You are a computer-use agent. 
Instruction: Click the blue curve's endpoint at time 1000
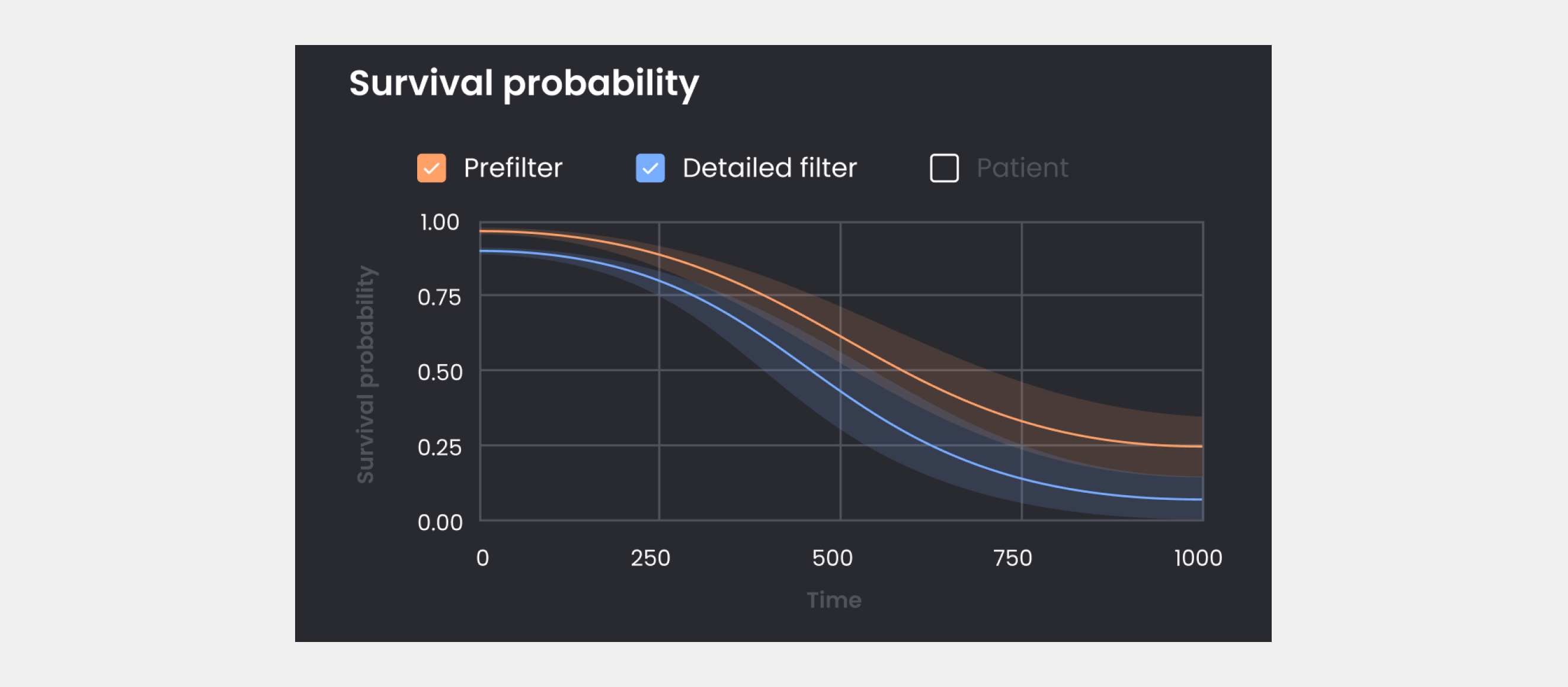[1202, 499]
